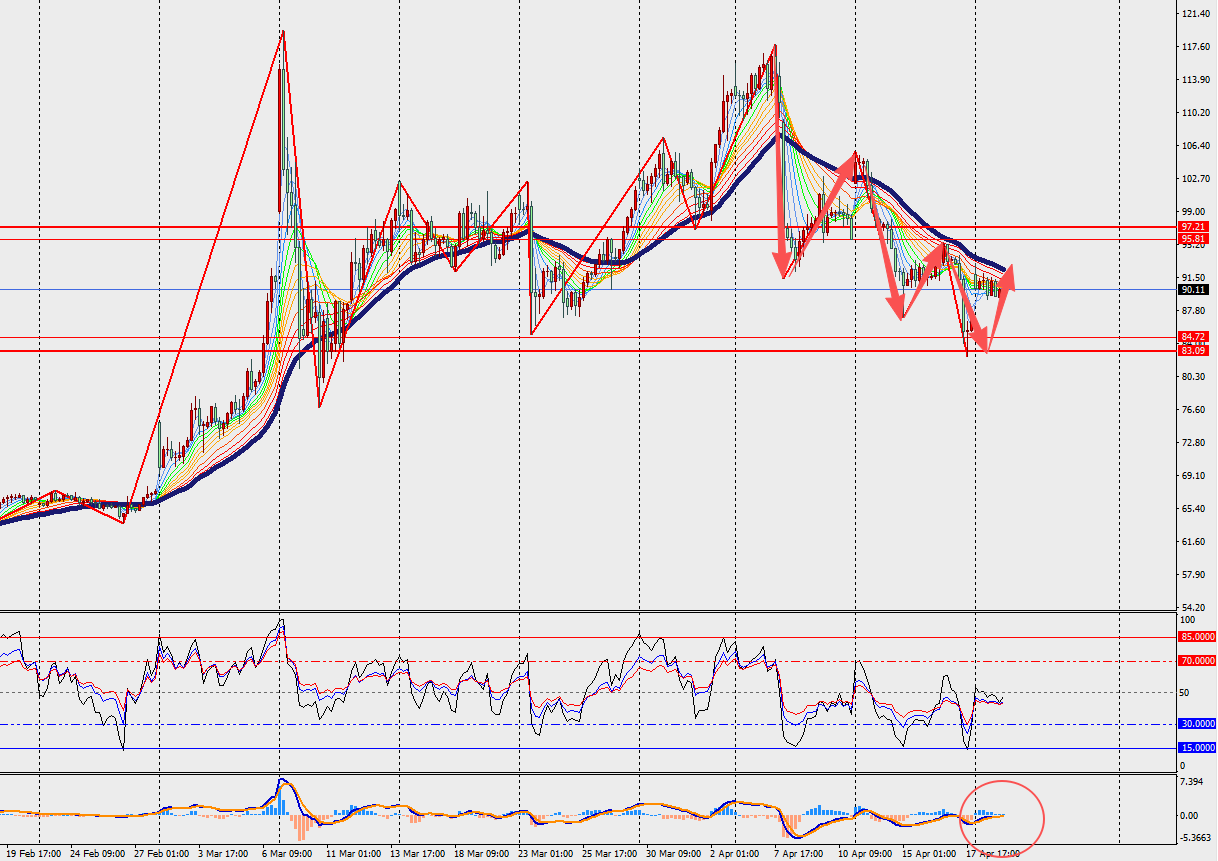Select the 85.0000 oscillator level tag
This screenshot has width=1218, height=861.
click(1197, 637)
